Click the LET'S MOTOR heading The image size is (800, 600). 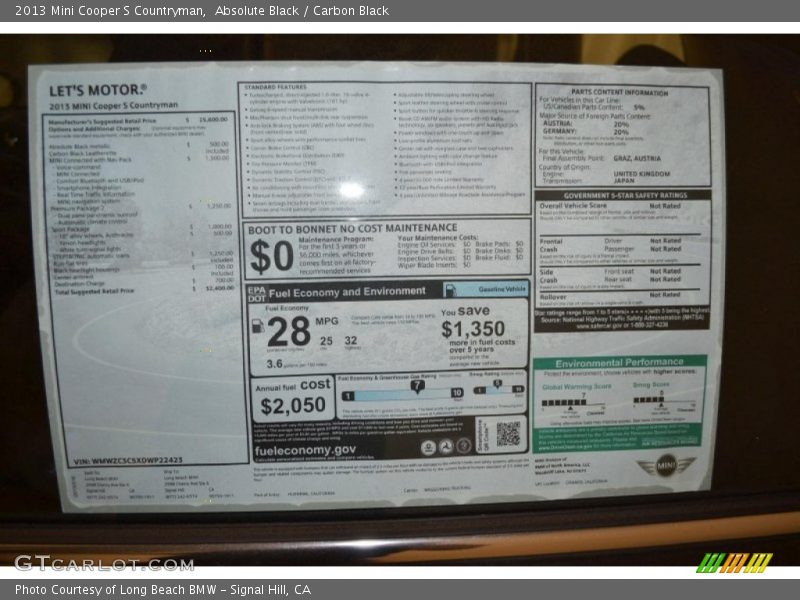point(98,90)
